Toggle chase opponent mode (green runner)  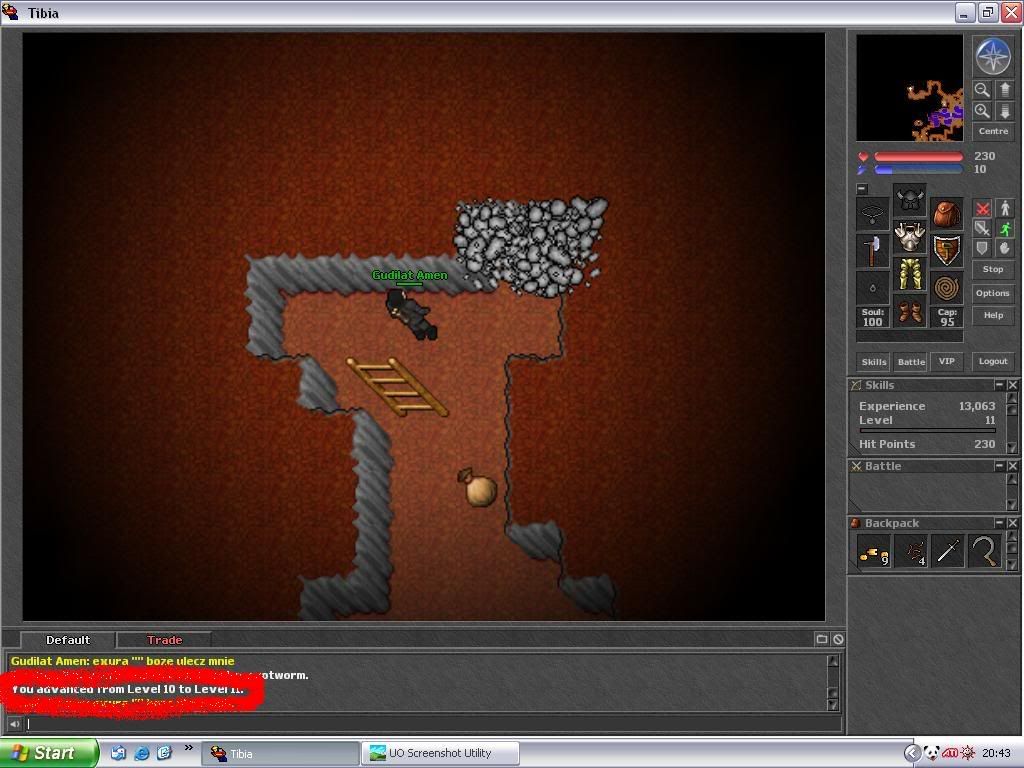click(1004, 229)
